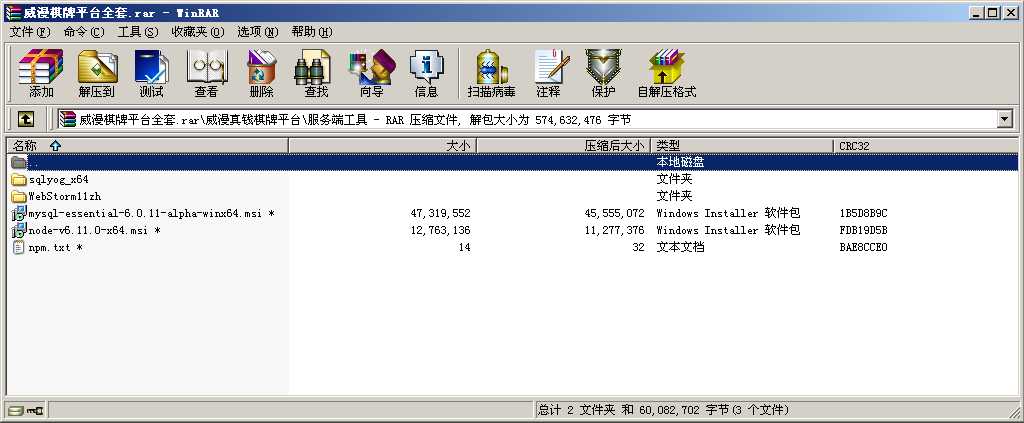Sort by the 名称 column header
1024x423 pixels.
point(148,146)
